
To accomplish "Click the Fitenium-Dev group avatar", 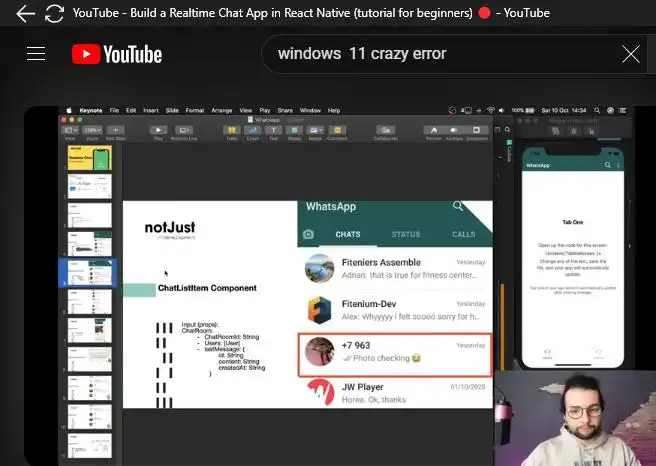I will point(320,310).
